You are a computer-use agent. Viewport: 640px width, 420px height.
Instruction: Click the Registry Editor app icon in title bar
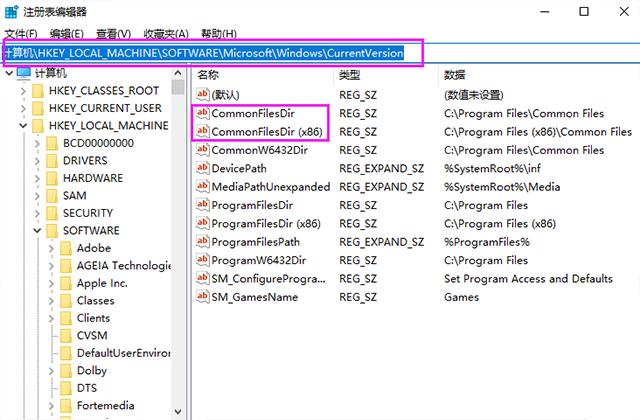13,11
